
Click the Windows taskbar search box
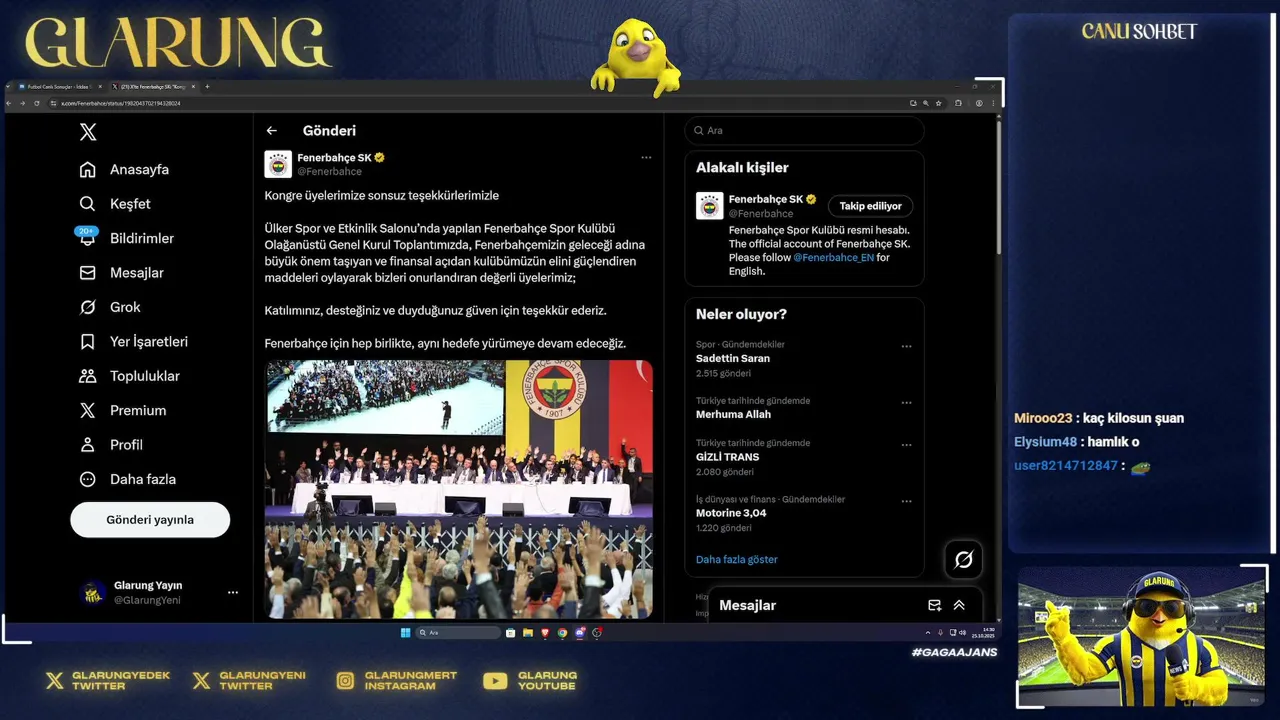(458, 632)
